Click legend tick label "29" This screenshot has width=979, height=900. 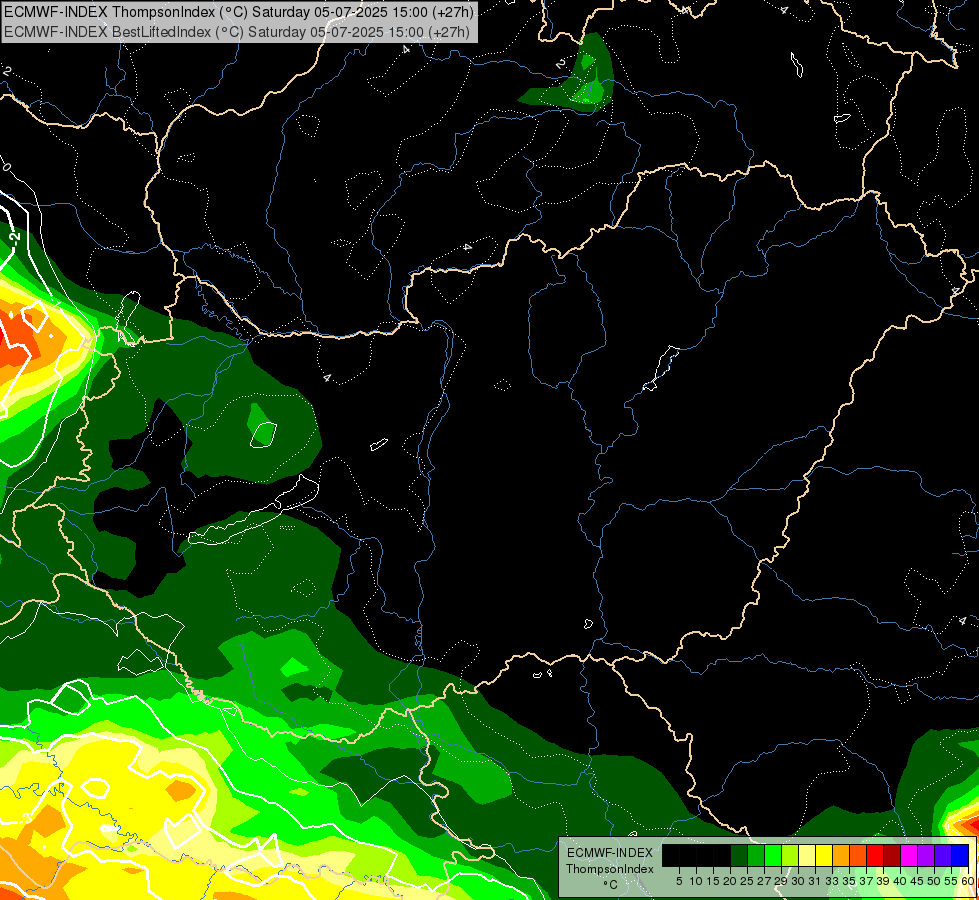click(781, 881)
